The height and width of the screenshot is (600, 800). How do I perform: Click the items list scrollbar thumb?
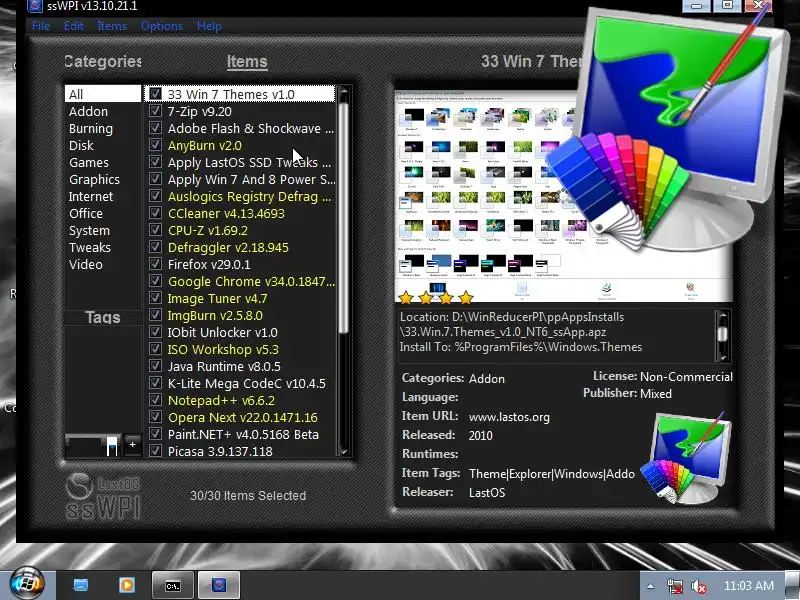pyautogui.click(x=343, y=217)
